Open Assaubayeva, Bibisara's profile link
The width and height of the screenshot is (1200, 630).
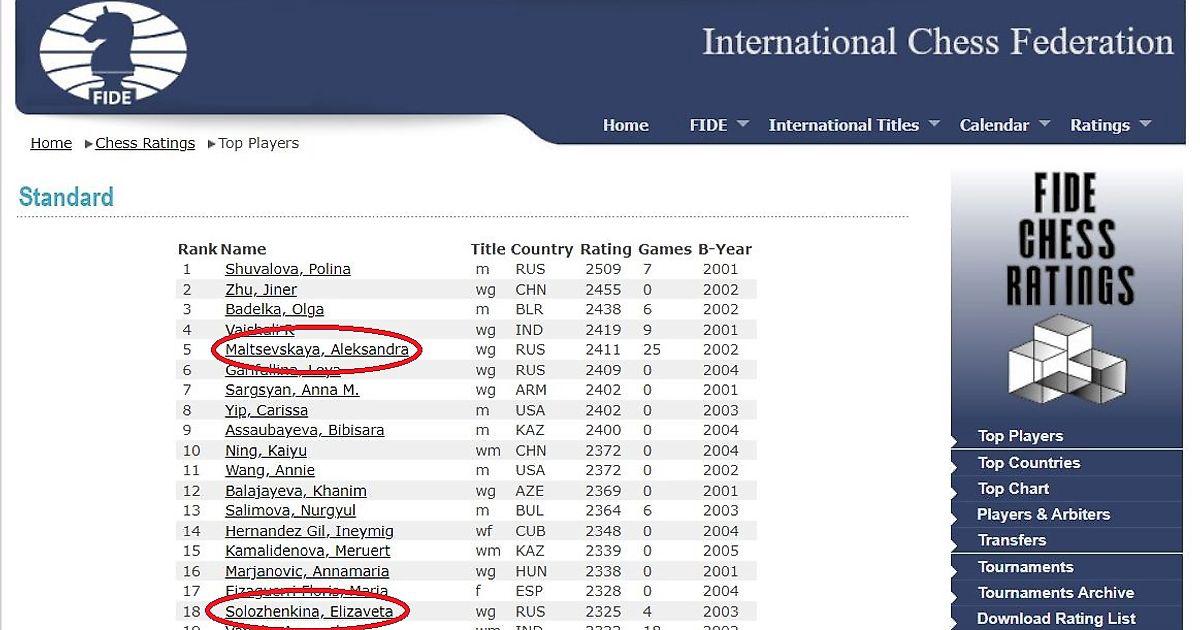click(x=304, y=430)
